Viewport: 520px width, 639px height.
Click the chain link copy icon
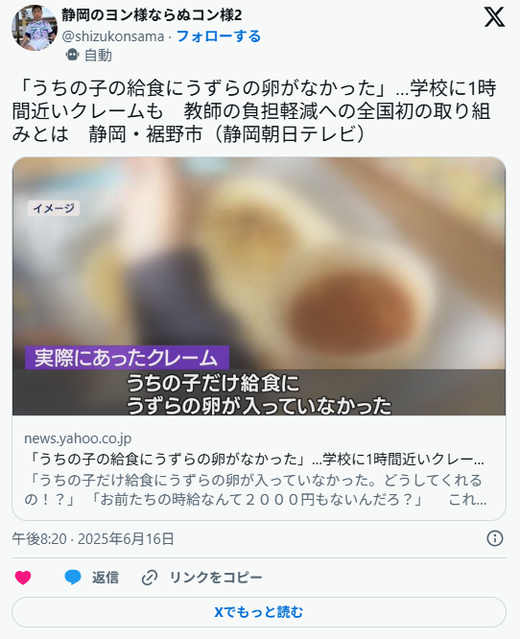(150, 578)
